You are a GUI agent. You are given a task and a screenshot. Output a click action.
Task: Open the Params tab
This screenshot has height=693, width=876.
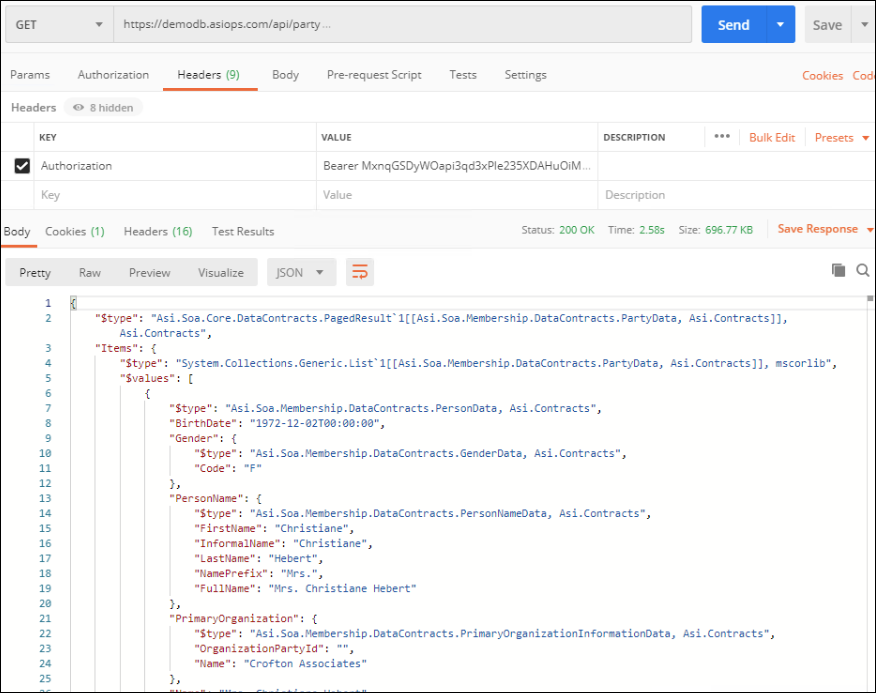tap(30, 75)
